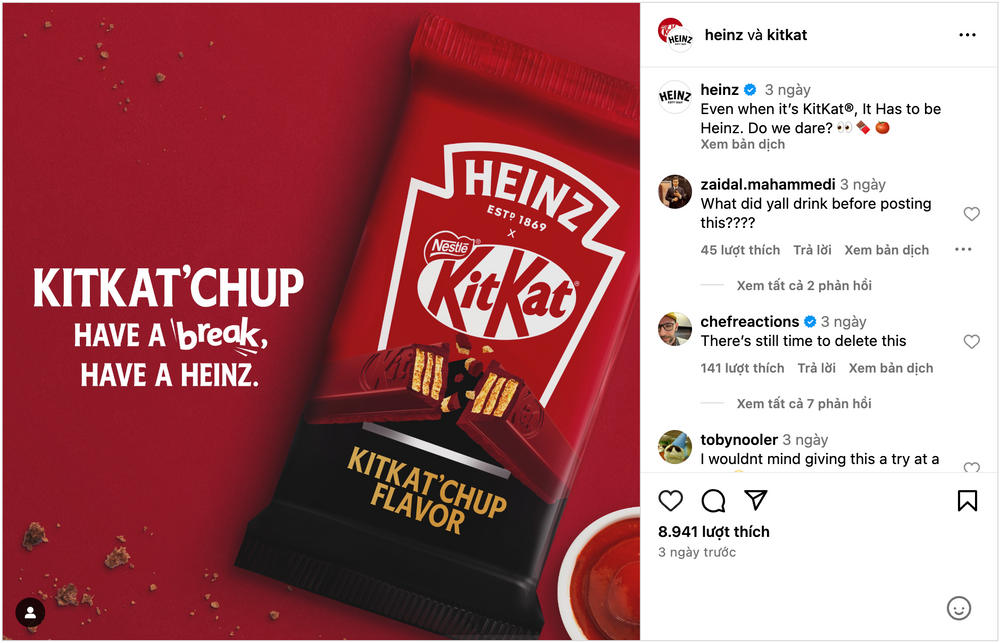Image resolution: width=1000 pixels, height=643 pixels.
Task: Like zaidal.mahammedi's comment
Action: [971, 214]
